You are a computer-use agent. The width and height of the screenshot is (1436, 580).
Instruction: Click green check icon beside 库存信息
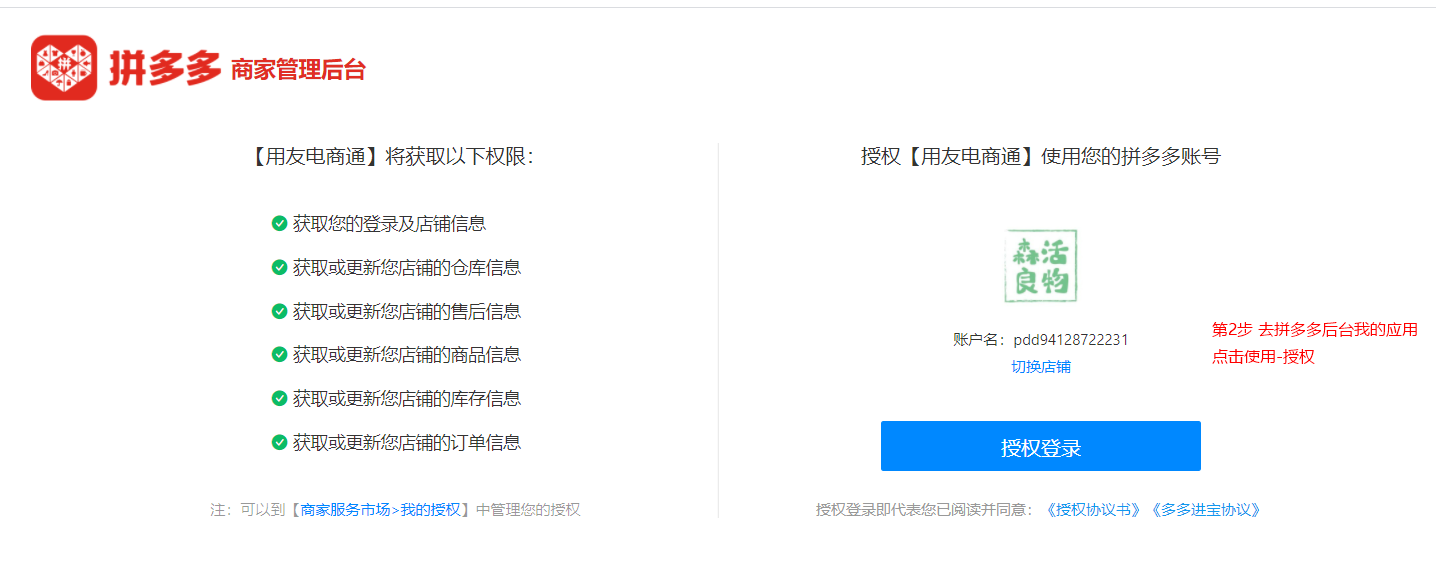click(280, 399)
